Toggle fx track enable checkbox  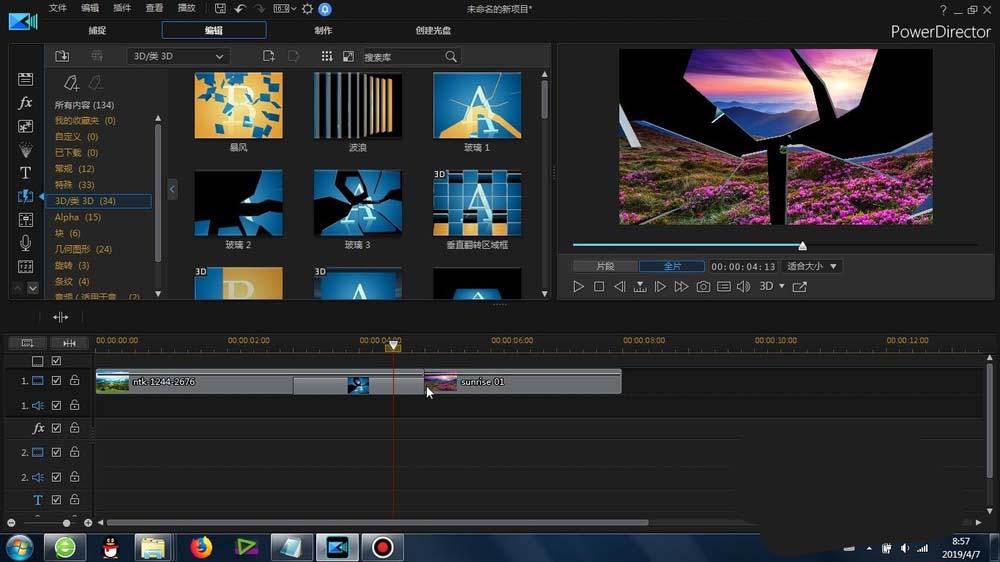tap(56, 428)
